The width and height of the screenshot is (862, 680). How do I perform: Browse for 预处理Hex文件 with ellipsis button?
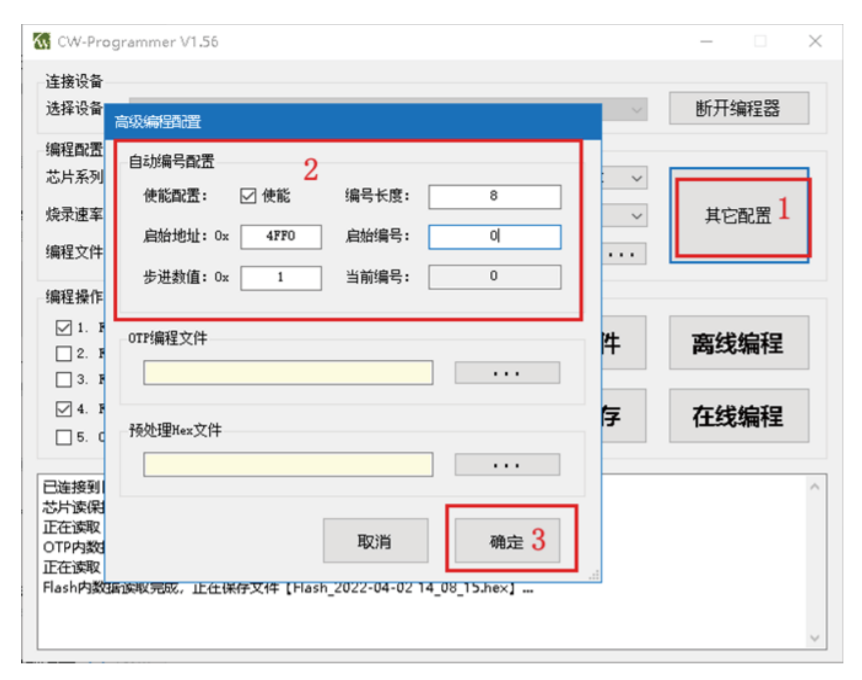coord(507,465)
